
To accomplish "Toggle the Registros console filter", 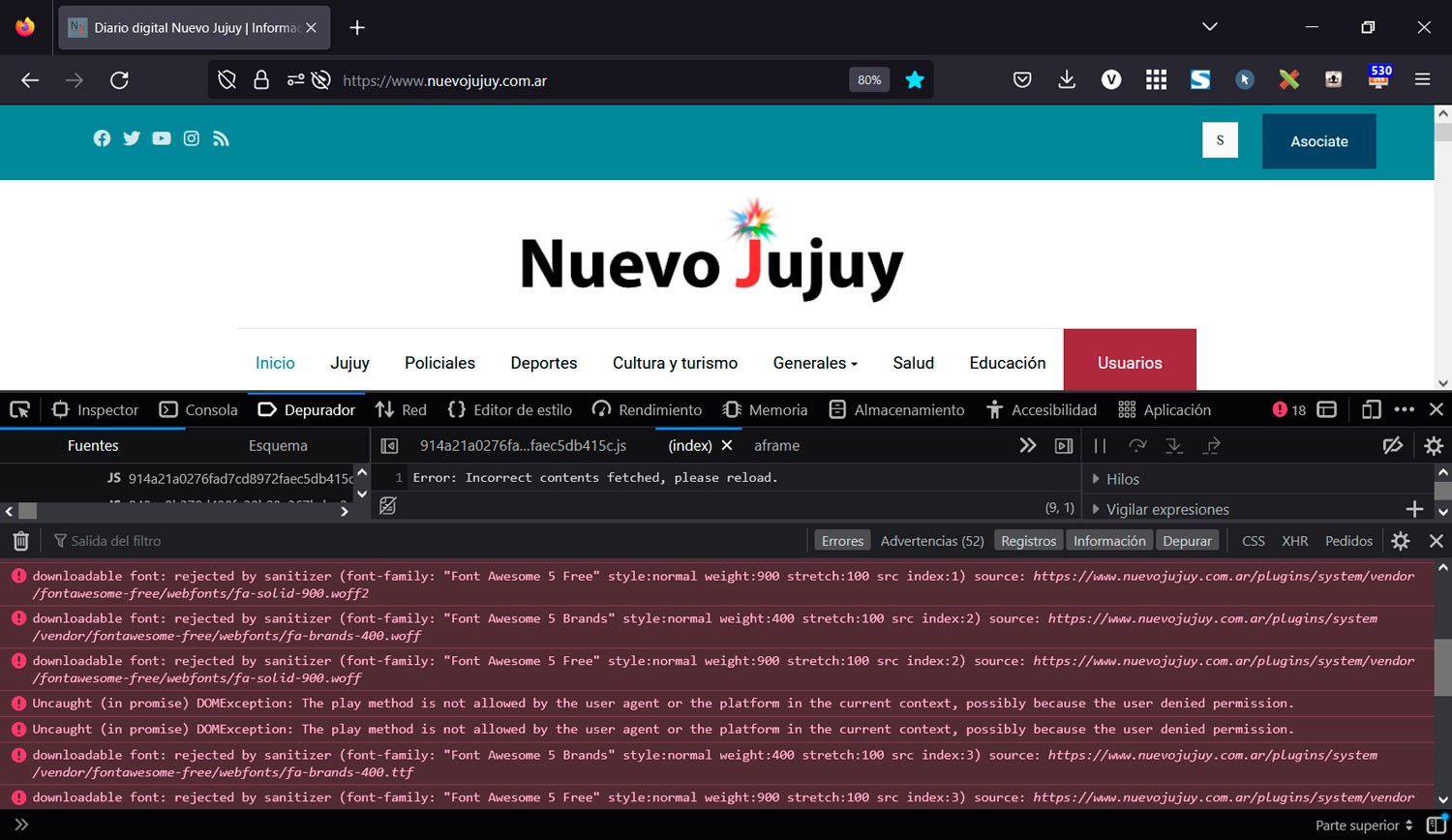I will (1029, 541).
